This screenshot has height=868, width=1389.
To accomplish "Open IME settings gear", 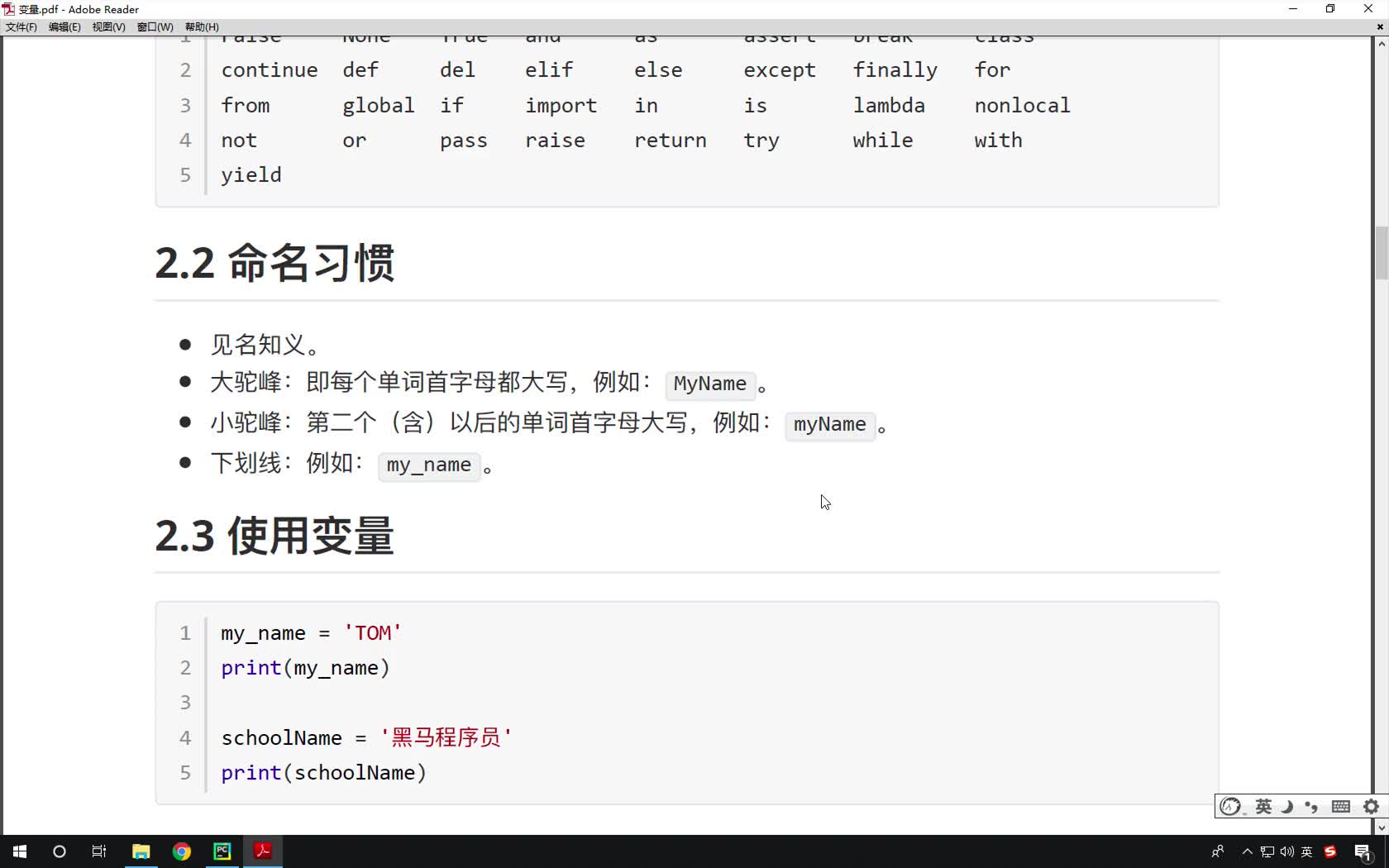I will tap(1372, 807).
